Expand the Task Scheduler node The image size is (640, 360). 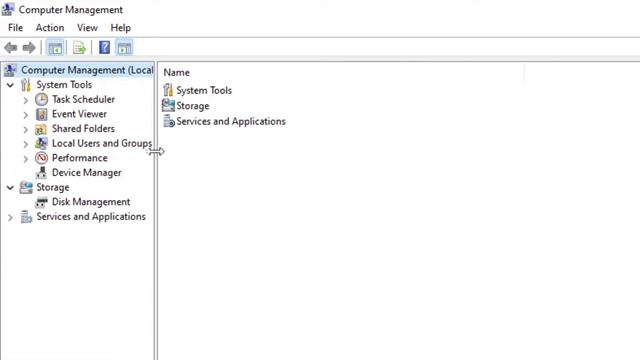[x=25, y=100]
